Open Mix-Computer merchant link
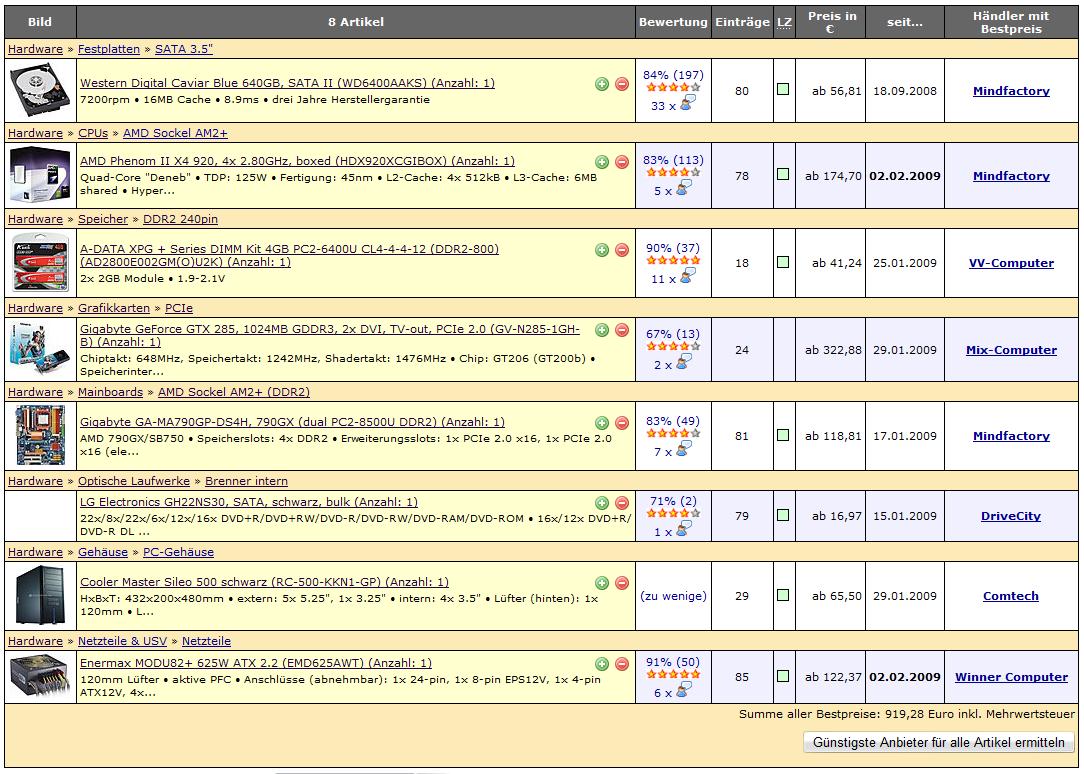Image resolution: width=1084 pixels, height=774 pixels. 1011,350
